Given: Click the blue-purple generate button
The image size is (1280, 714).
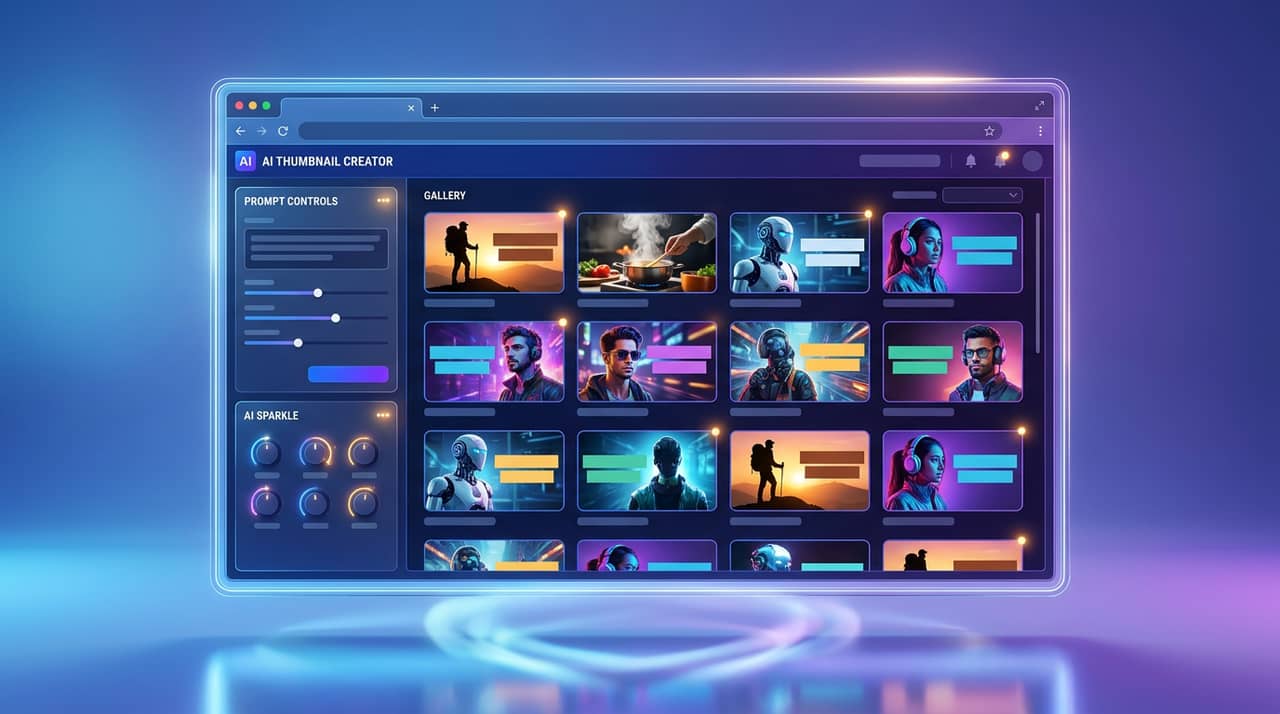Looking at the screenshot, I should click(348, 374).
